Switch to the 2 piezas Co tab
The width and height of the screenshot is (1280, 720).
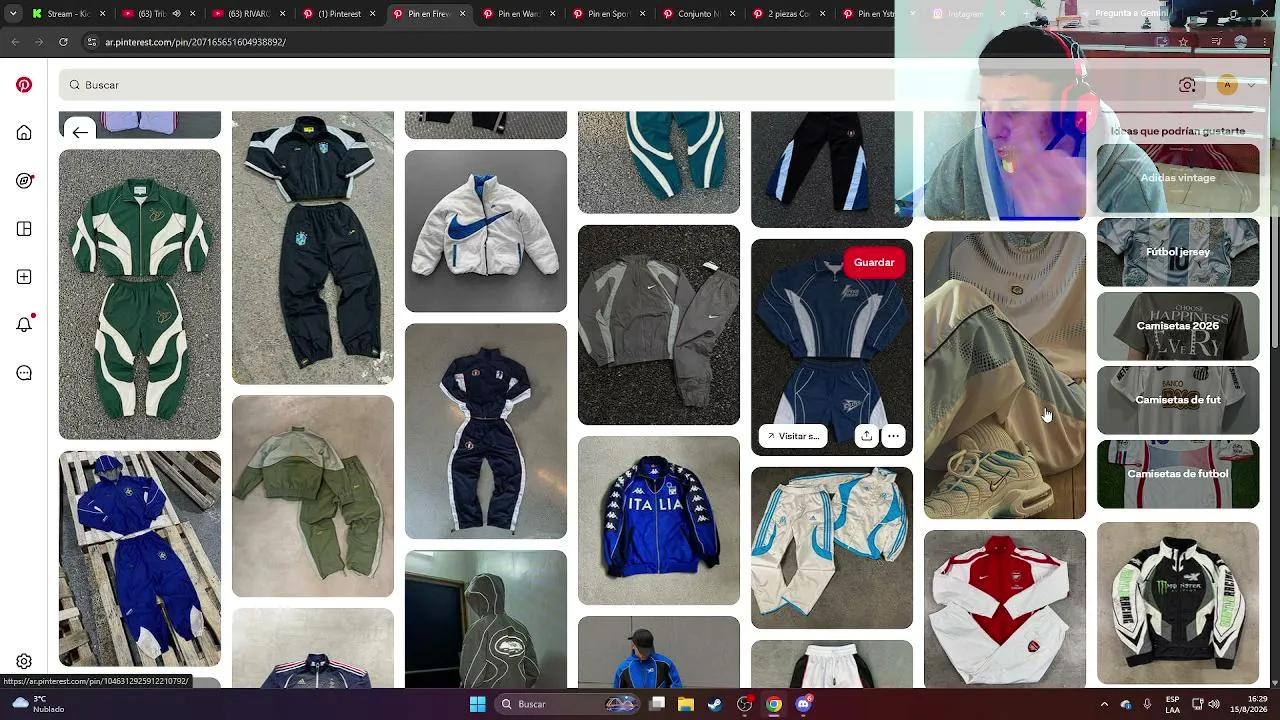[x=790, y=14]
